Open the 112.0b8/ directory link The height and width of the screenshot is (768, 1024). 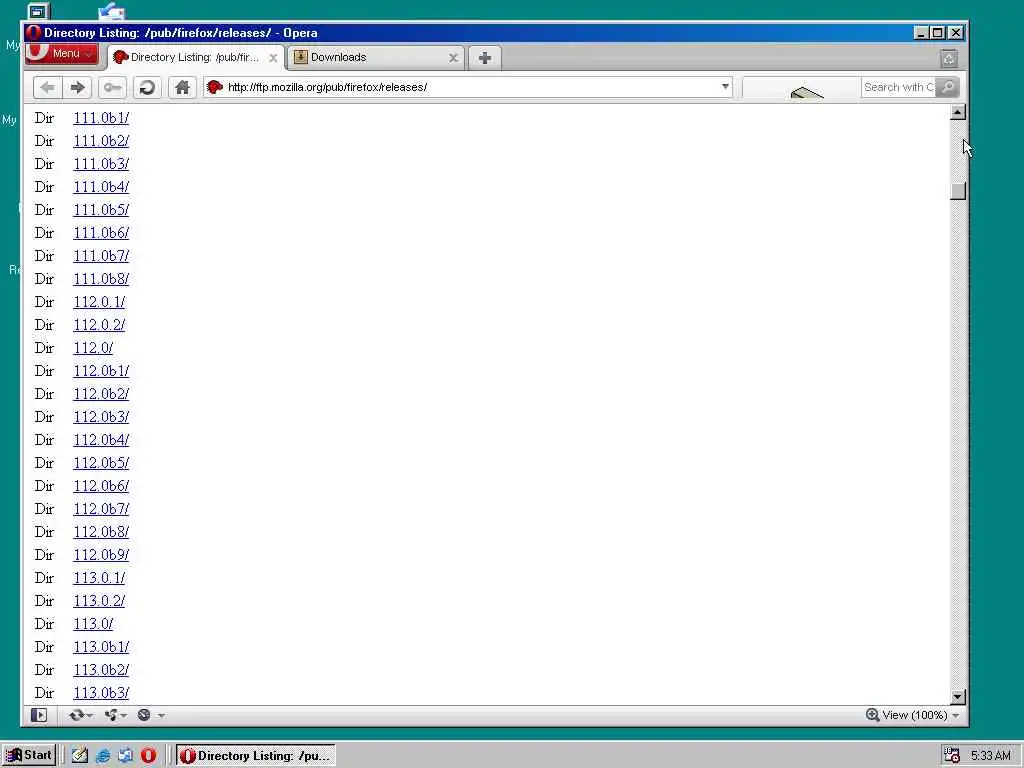pos(101,532)
